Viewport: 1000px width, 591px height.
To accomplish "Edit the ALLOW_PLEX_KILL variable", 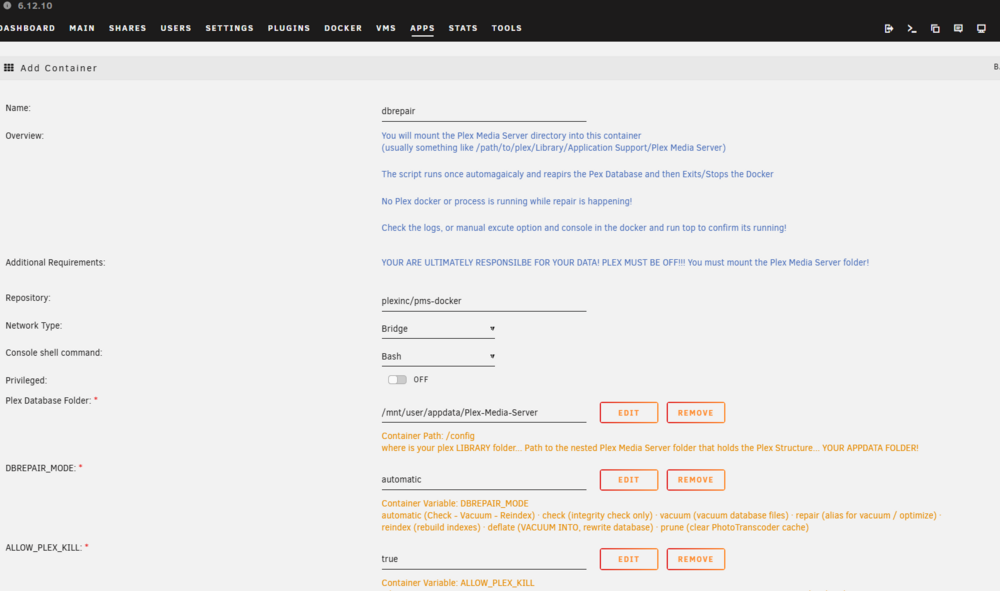I will 629,559.
